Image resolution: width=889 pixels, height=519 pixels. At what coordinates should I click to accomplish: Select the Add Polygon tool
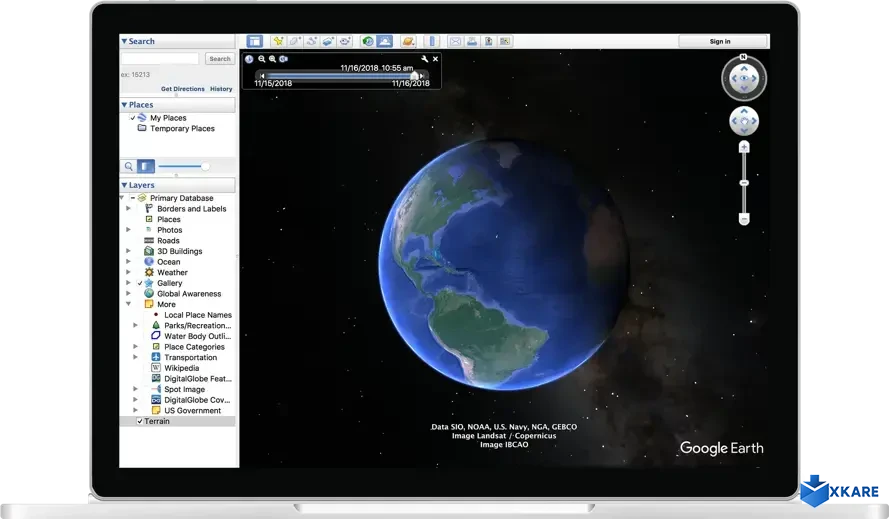(295, 41)
